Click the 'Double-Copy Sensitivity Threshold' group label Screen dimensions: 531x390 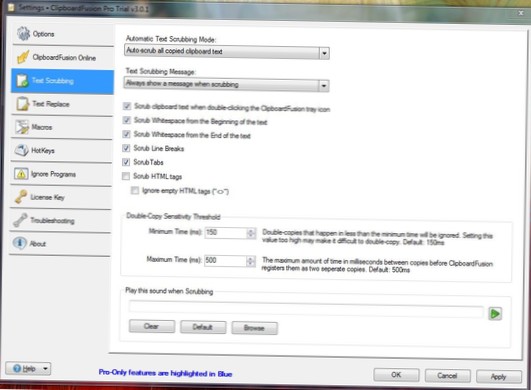click(173, 216)
